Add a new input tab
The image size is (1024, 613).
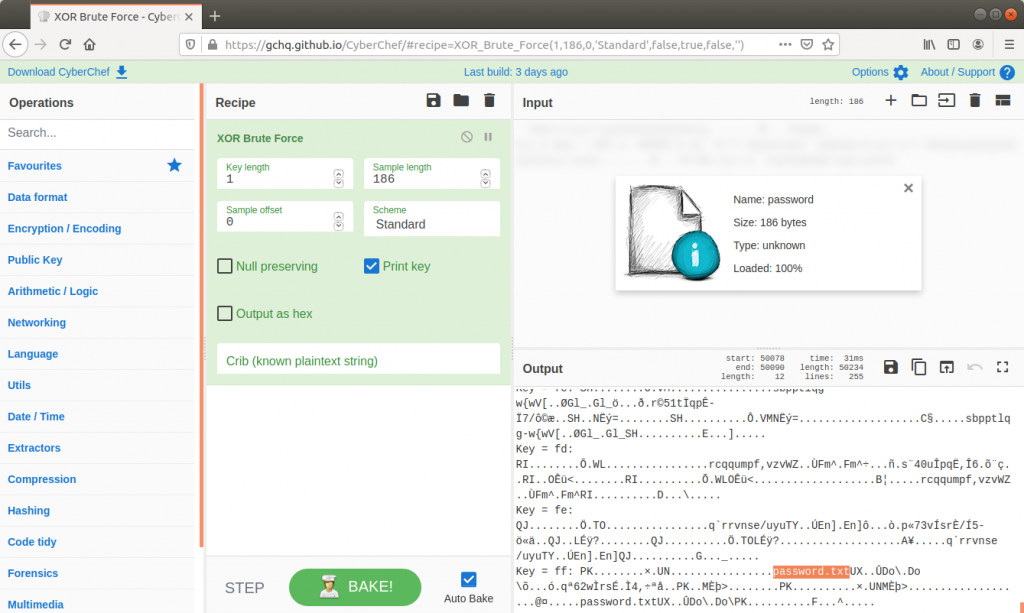(x=891, y=101)
